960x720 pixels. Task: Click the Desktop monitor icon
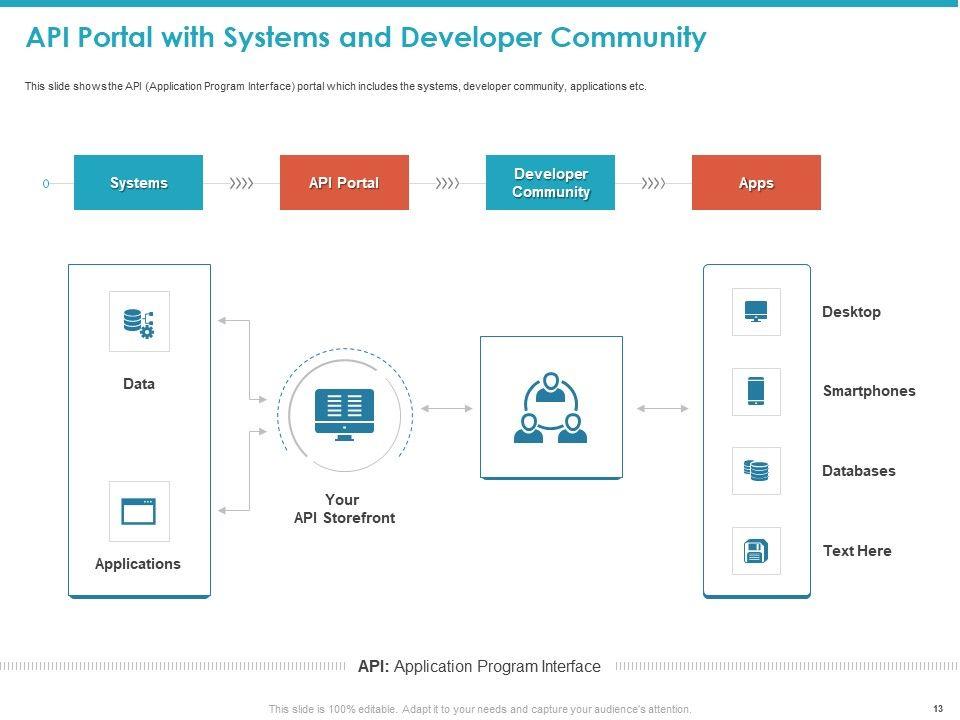pos(756,312)
